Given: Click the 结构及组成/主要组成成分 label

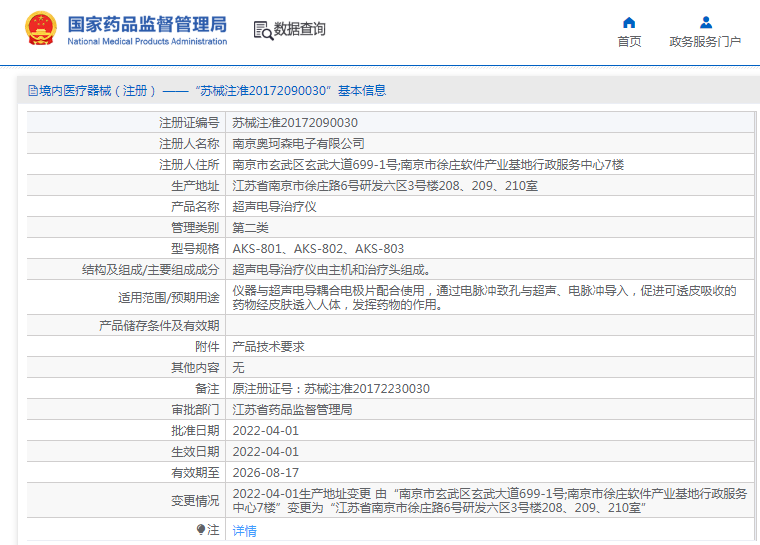Looking at the screenshot, I should click(151, 270).
